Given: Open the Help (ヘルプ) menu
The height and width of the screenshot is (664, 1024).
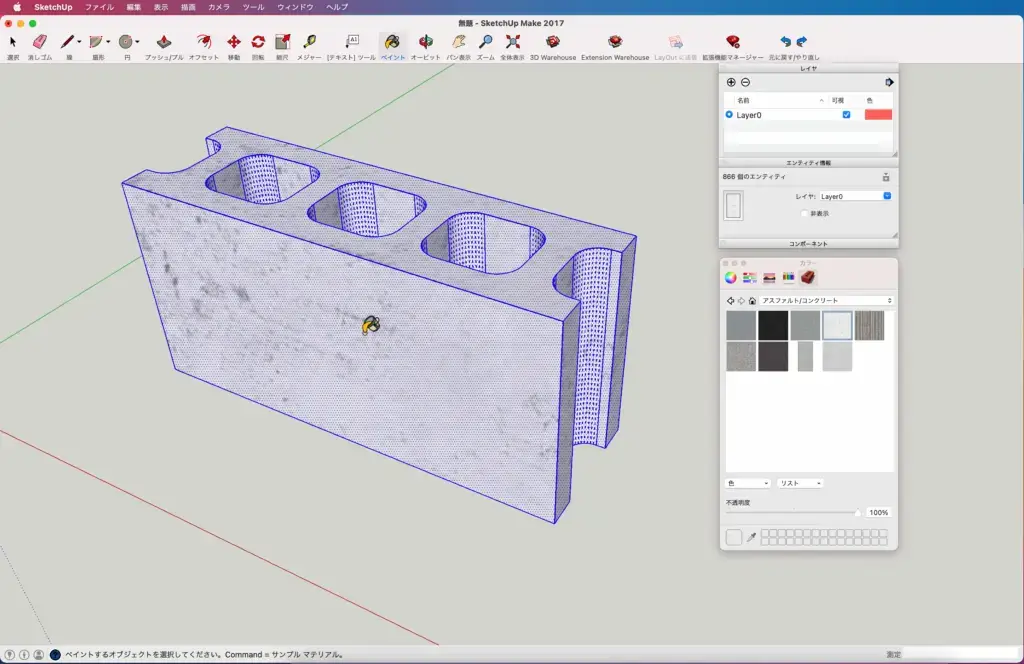Looking at the screenshot, I should 337,7.
